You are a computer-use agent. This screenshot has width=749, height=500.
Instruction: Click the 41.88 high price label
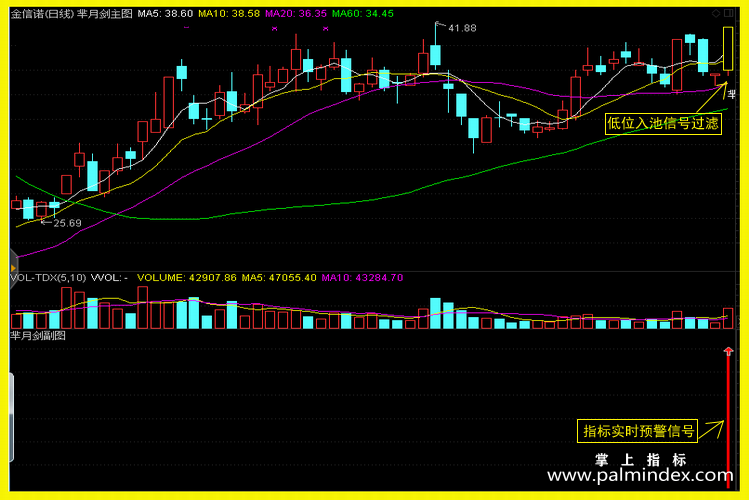coord(462,28)
